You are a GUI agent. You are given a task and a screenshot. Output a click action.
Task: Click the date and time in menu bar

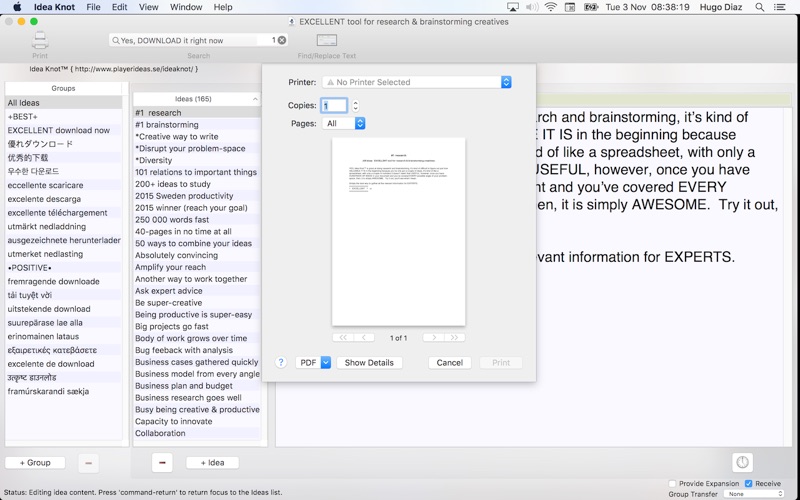click(x=647, y=7)
